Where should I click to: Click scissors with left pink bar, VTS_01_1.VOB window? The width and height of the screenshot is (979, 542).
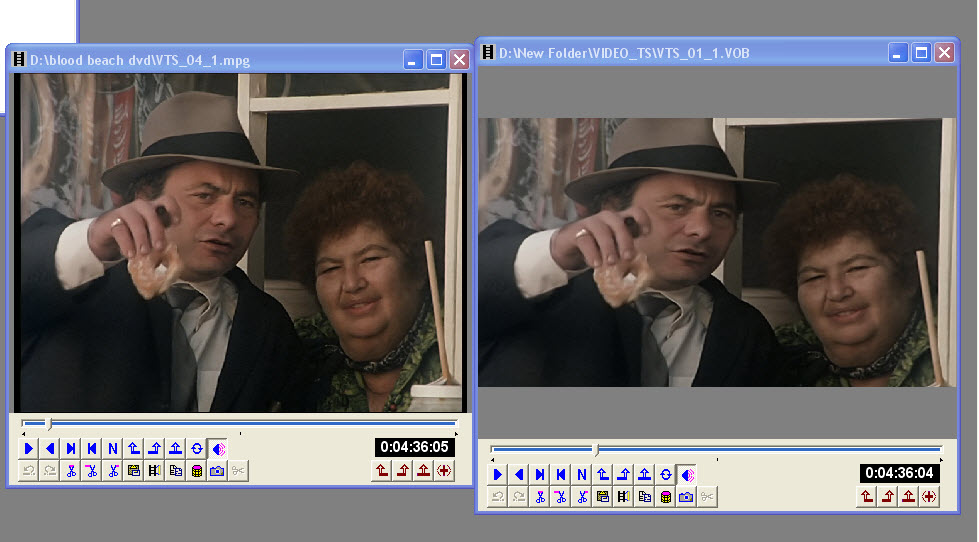tap(561, 497)
